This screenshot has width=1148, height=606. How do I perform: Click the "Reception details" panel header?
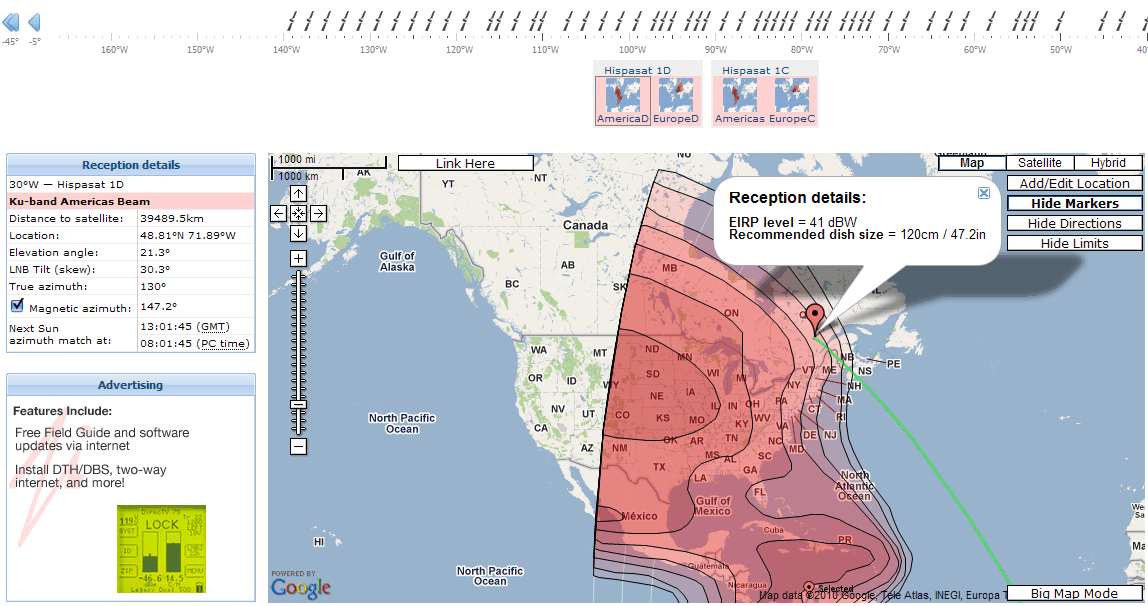131,165
